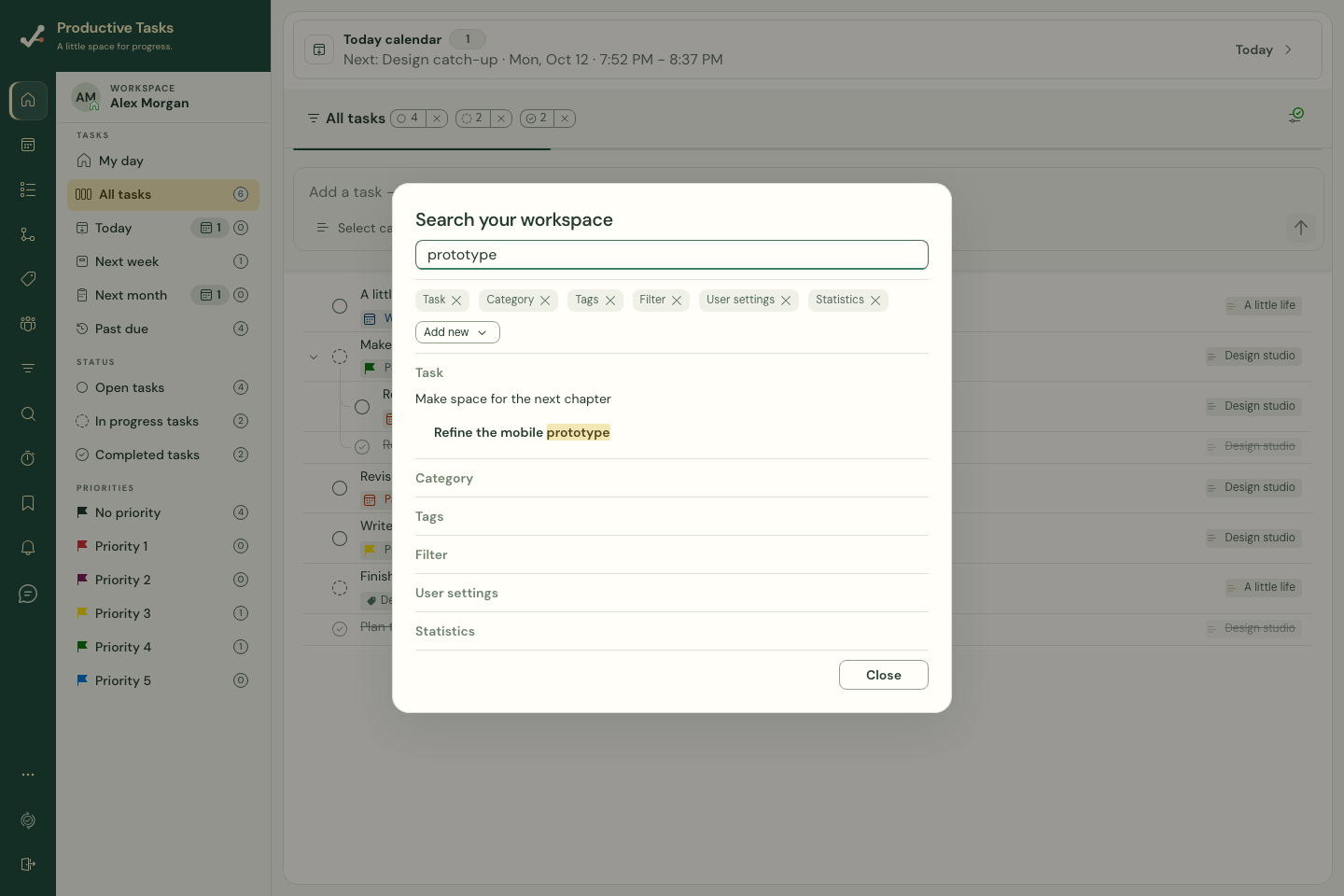Clear the completed filter chip
The image size is (1344, 896).
coord(565,119)
